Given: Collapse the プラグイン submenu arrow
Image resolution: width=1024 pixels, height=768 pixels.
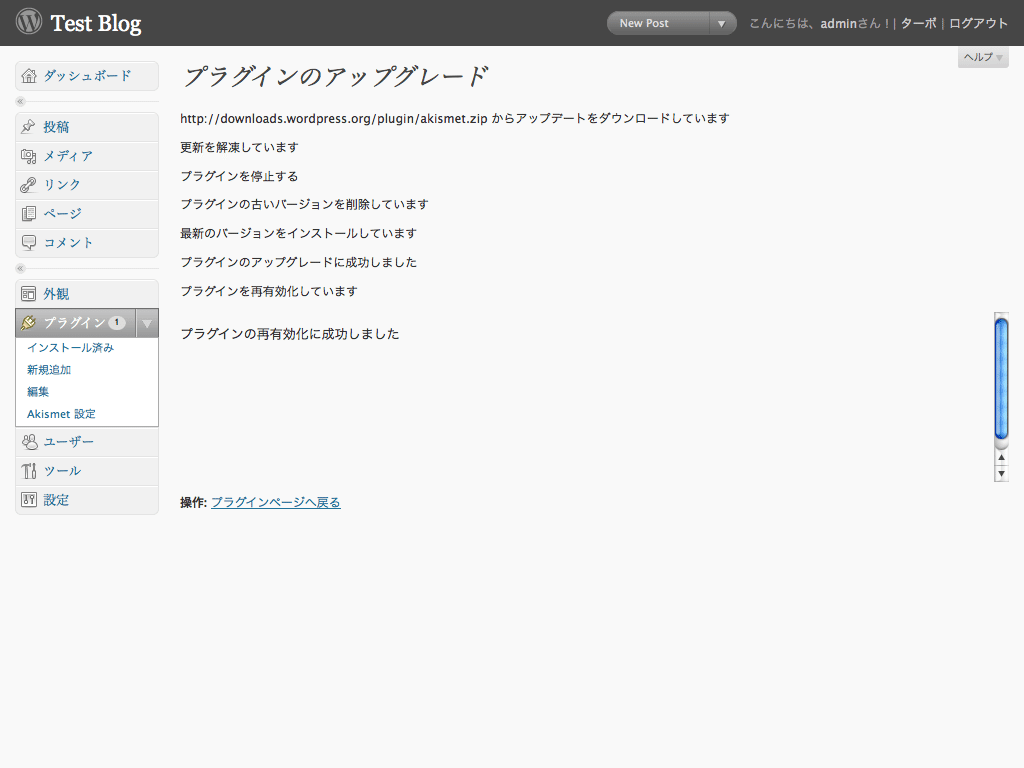Looking at the screenshot, I should 147,323.
